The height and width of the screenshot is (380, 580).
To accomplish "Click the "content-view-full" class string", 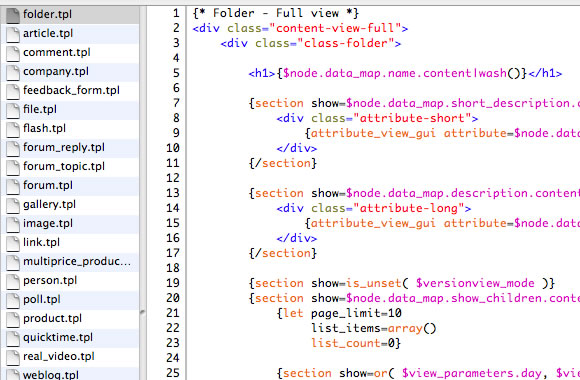I will pos(335,28).
